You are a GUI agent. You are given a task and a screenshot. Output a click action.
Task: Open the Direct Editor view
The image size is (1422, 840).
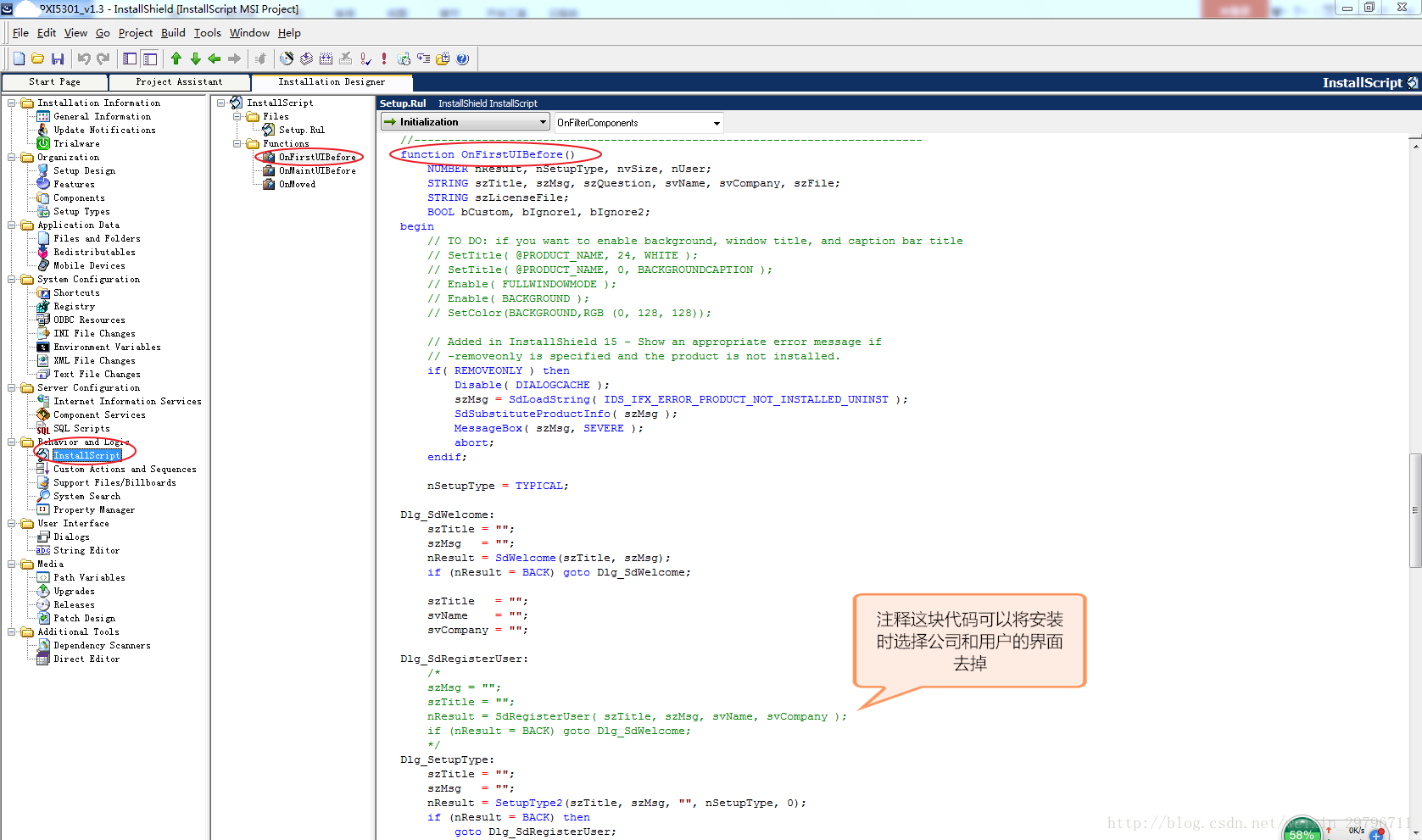pyautogui.click(x=86, y=659)
